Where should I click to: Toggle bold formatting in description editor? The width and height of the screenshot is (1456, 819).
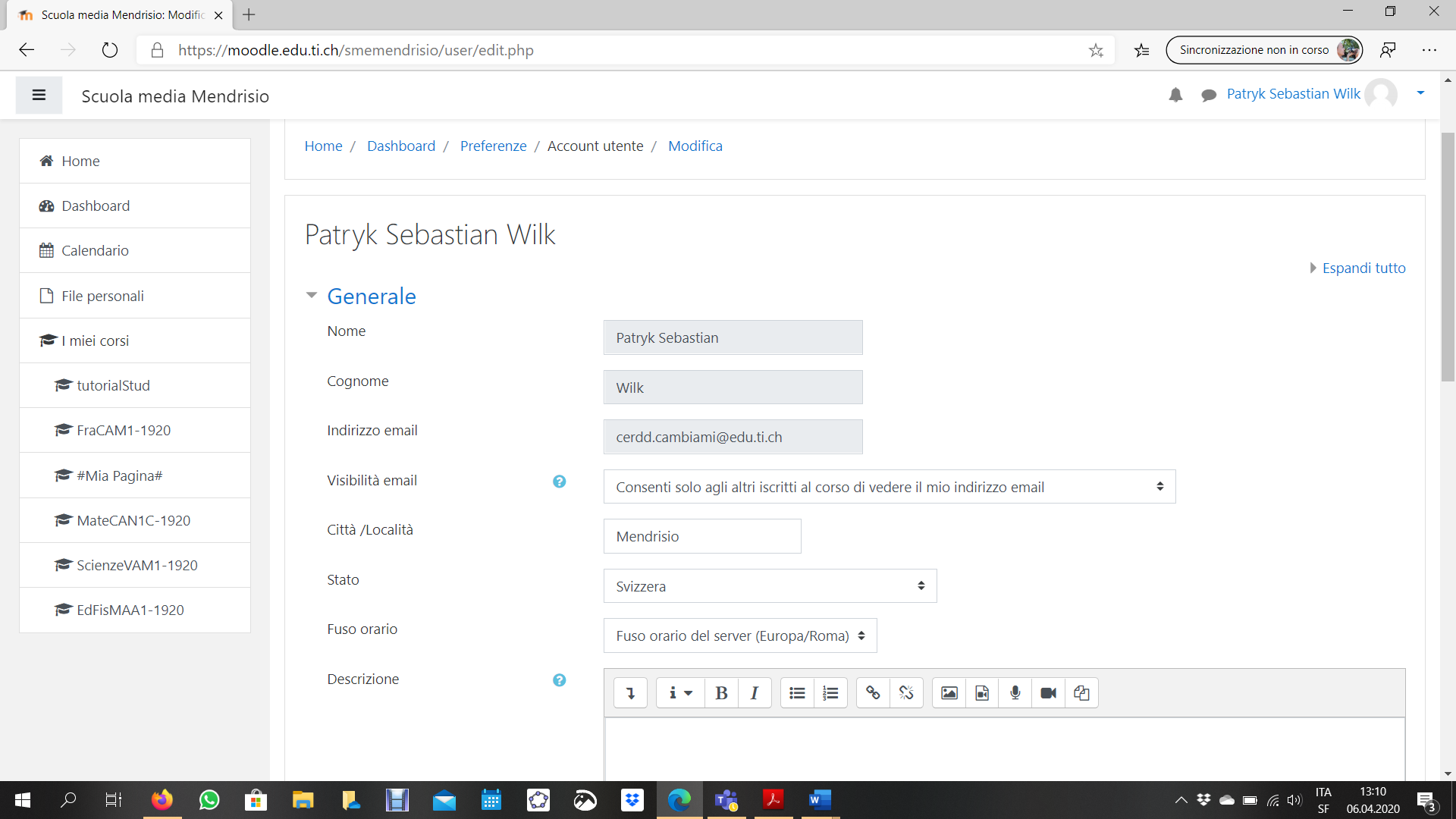tap(721, 693)
